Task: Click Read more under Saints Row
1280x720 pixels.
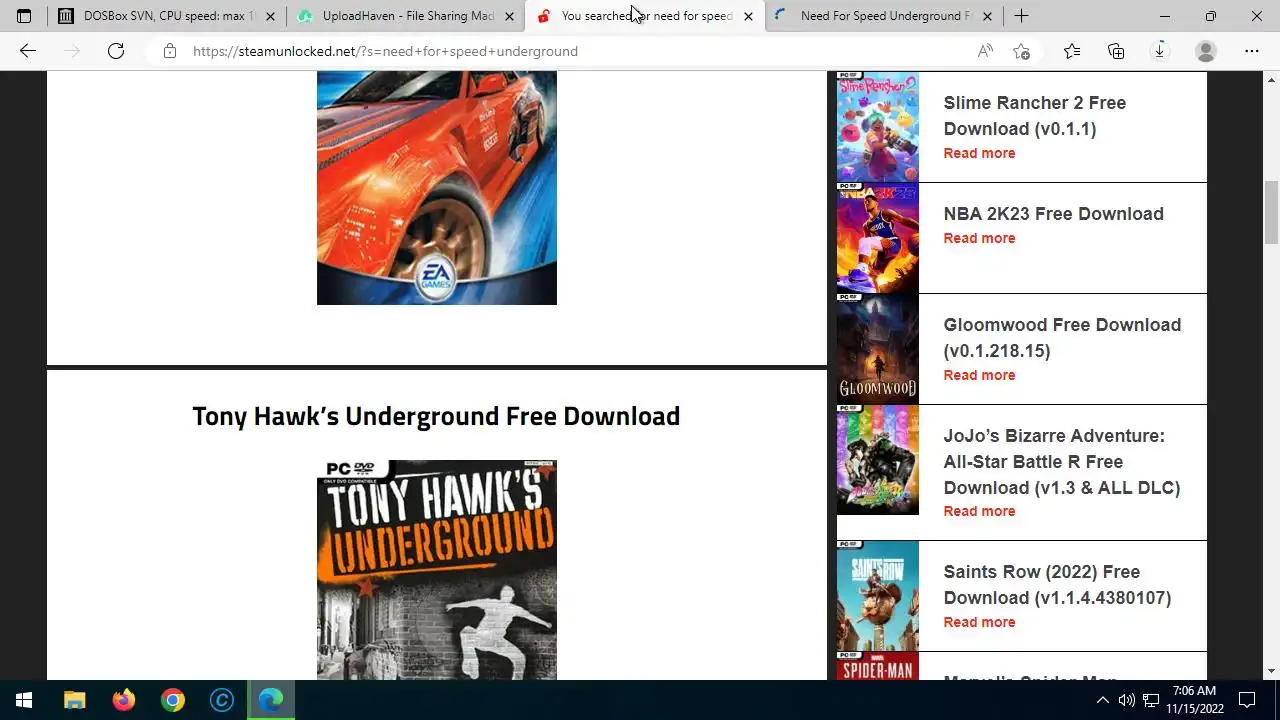Action: 979,622
